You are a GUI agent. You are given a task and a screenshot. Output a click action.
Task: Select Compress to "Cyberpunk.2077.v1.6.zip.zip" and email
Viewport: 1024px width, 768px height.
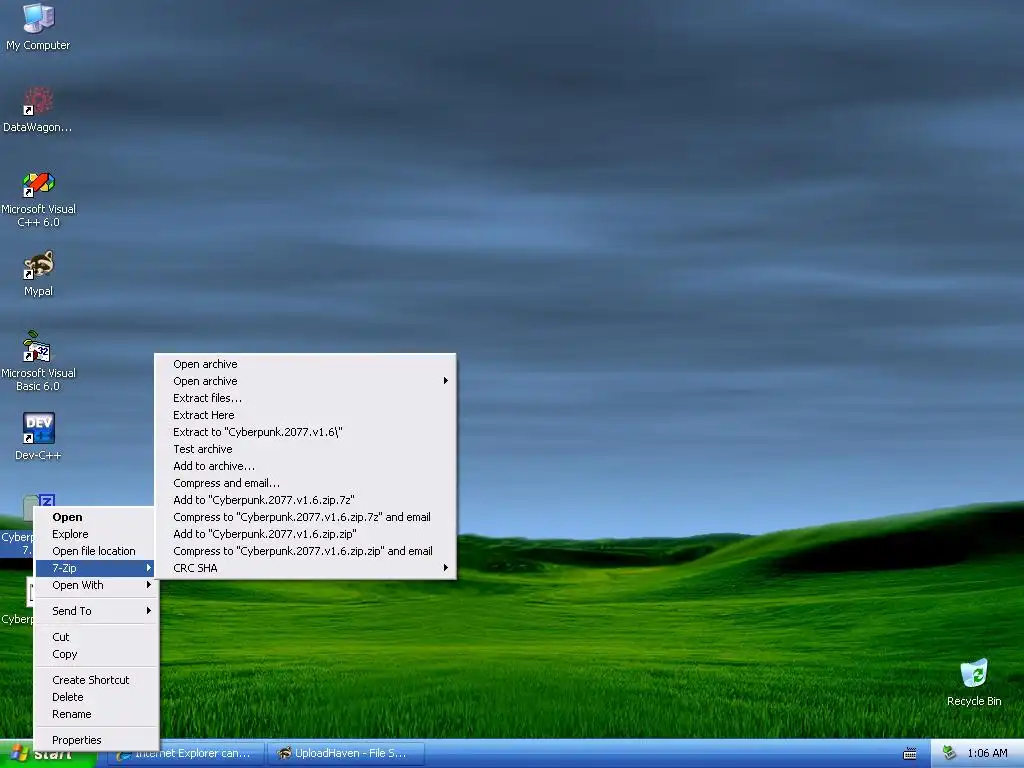click(305, 551)
